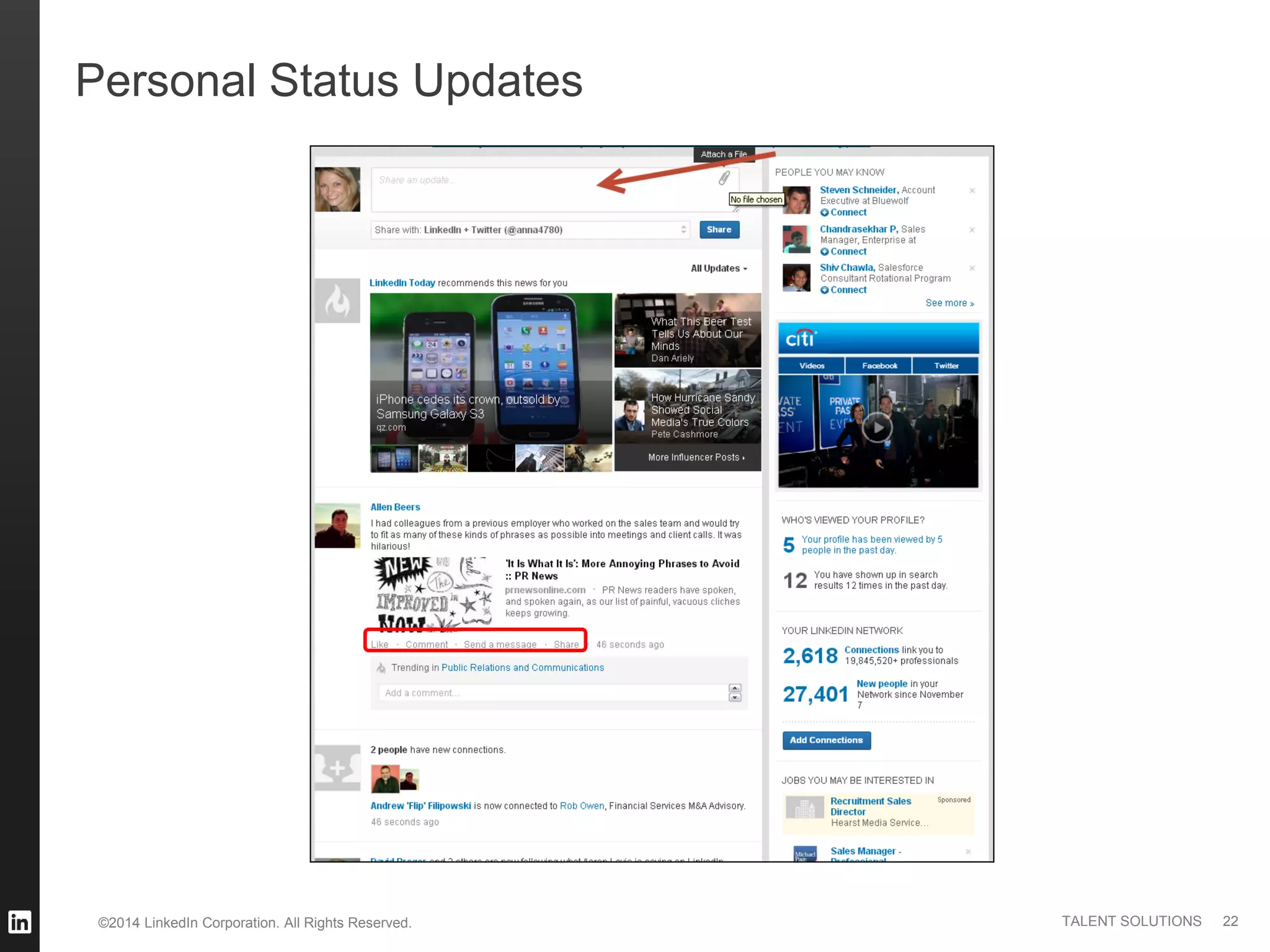Open the Share with LinkedIn + Twitter dropdown
The image size is (1270, 952).
[x=531, y=230]
